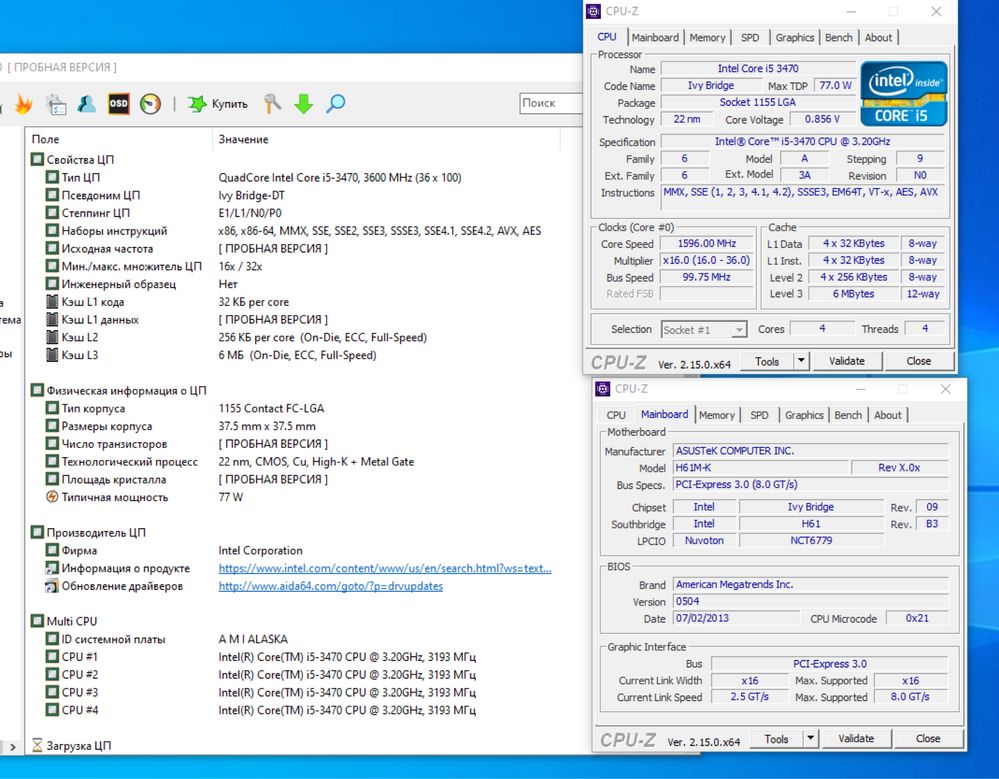Select the Наборы инструкций row label
Viewport: 999px width, 779px height.
click(x=115, y=231)
